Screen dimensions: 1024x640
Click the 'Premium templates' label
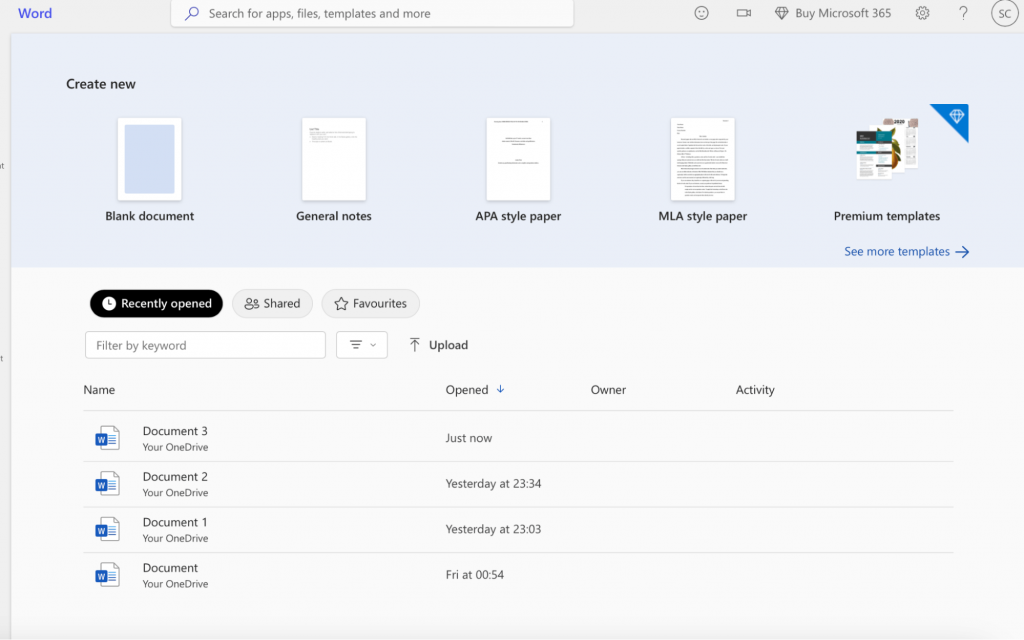click(887, 216)
